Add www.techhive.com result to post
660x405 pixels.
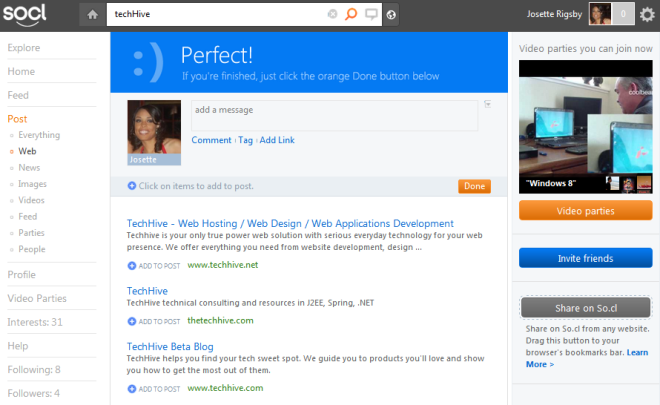[154, 389]
